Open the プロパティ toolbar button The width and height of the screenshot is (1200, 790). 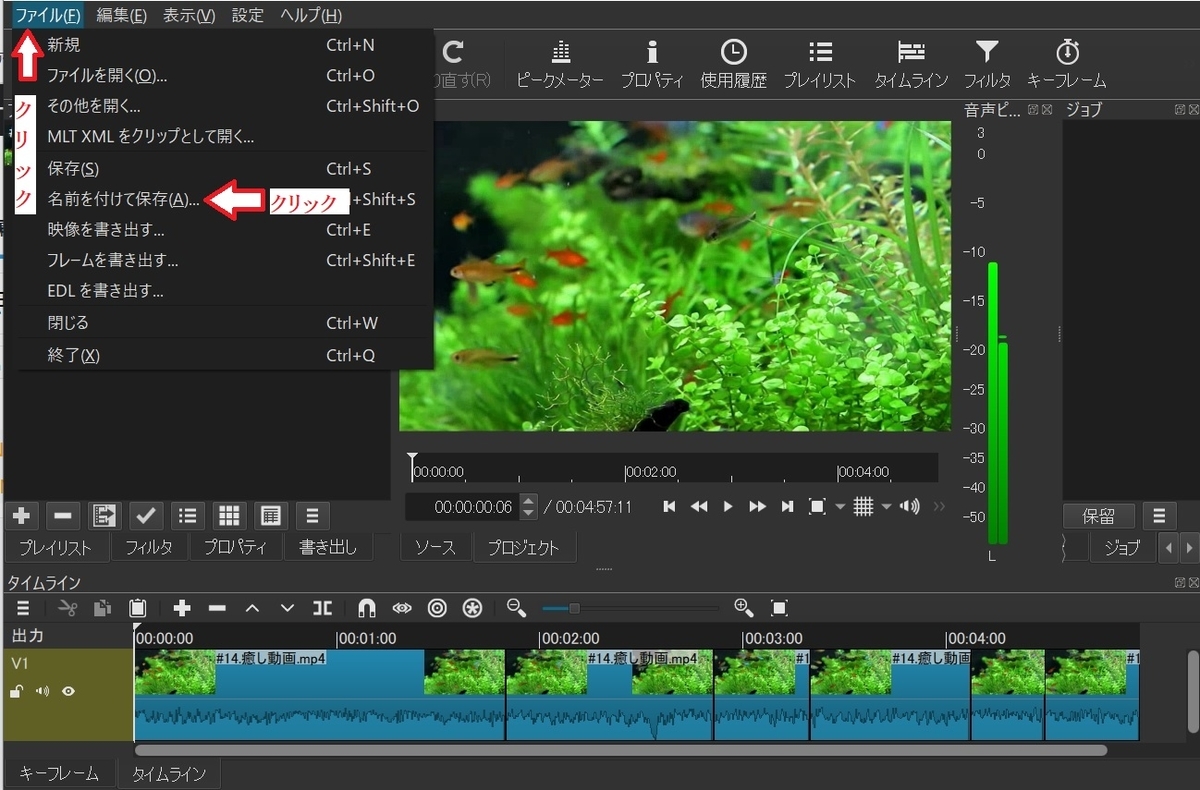pos(652,65)
